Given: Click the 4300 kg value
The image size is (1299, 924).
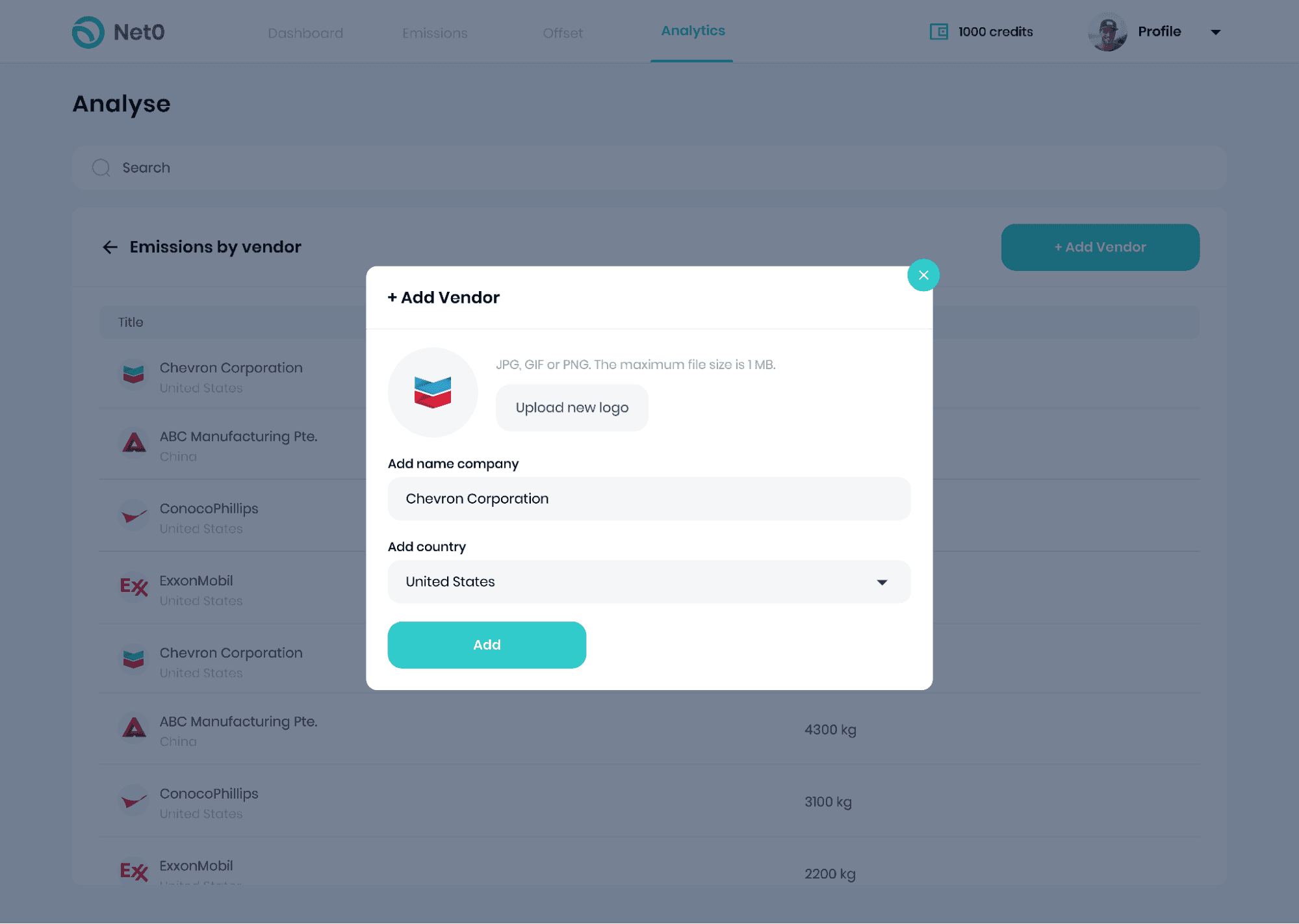Looking at the screenshot, I should (830, 730).
